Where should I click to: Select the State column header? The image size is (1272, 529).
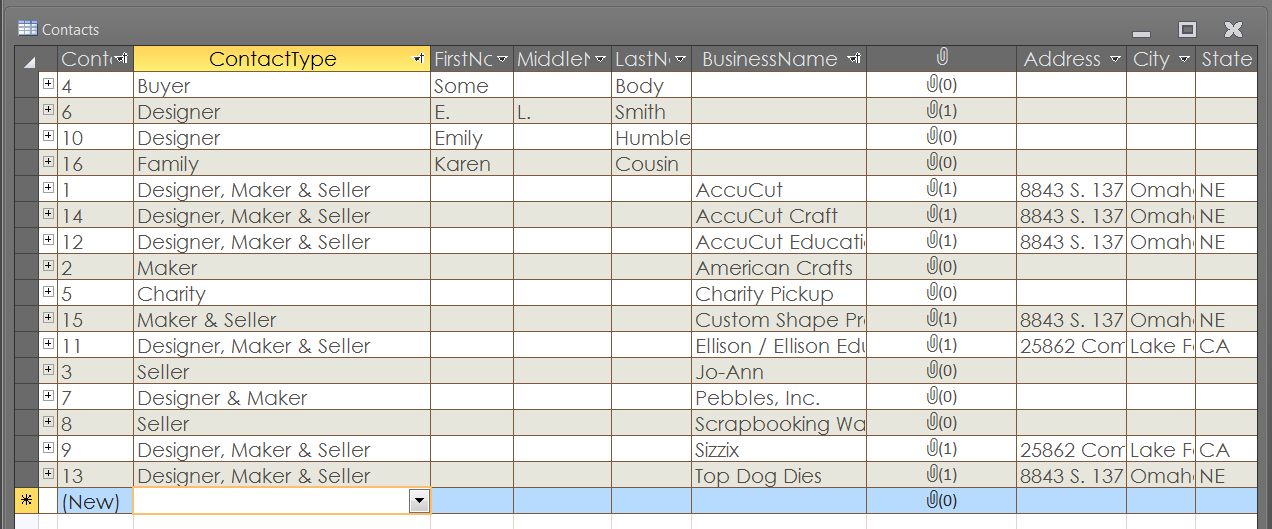pos(1227,59)
